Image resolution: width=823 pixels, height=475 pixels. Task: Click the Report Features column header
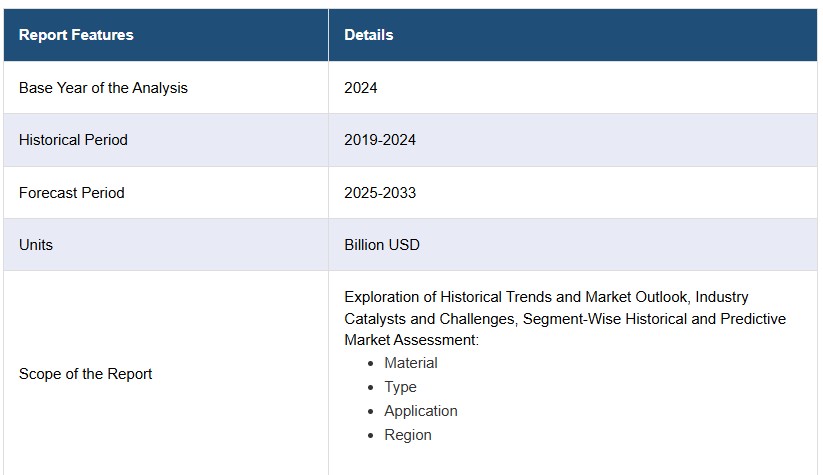[x=76, y=35]
